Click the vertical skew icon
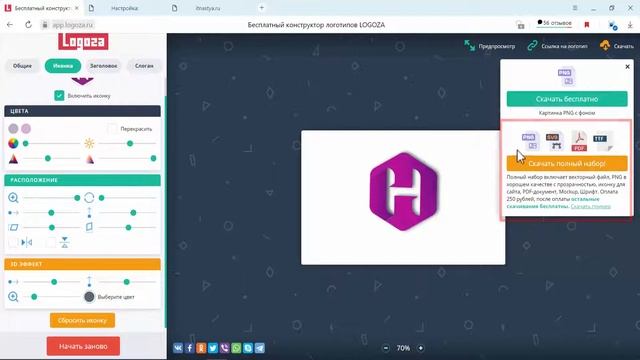 pyautogui.click(x=89, y=227)
